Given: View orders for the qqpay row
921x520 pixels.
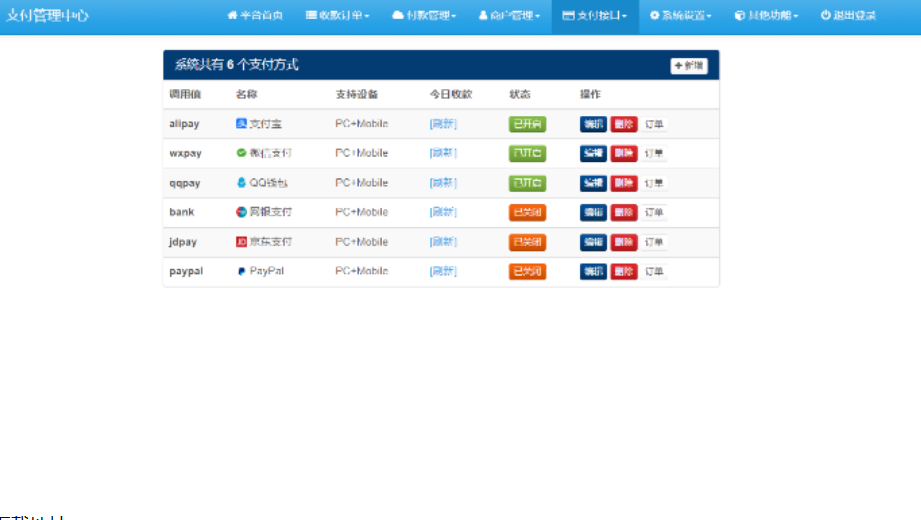Looking at the screenshot, I should (654, 183).
